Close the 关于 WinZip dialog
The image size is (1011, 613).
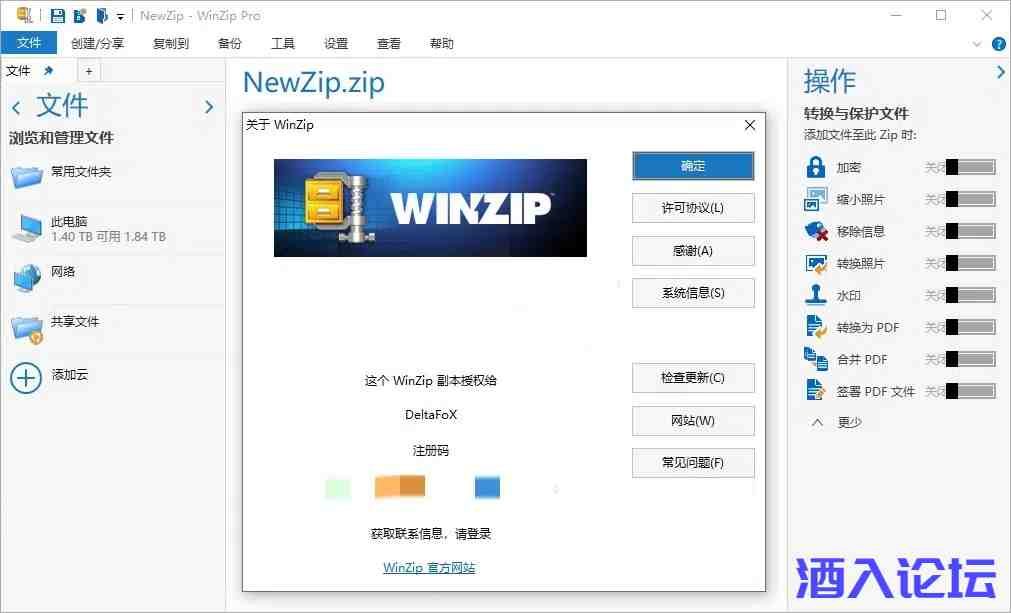coord(750,125)
